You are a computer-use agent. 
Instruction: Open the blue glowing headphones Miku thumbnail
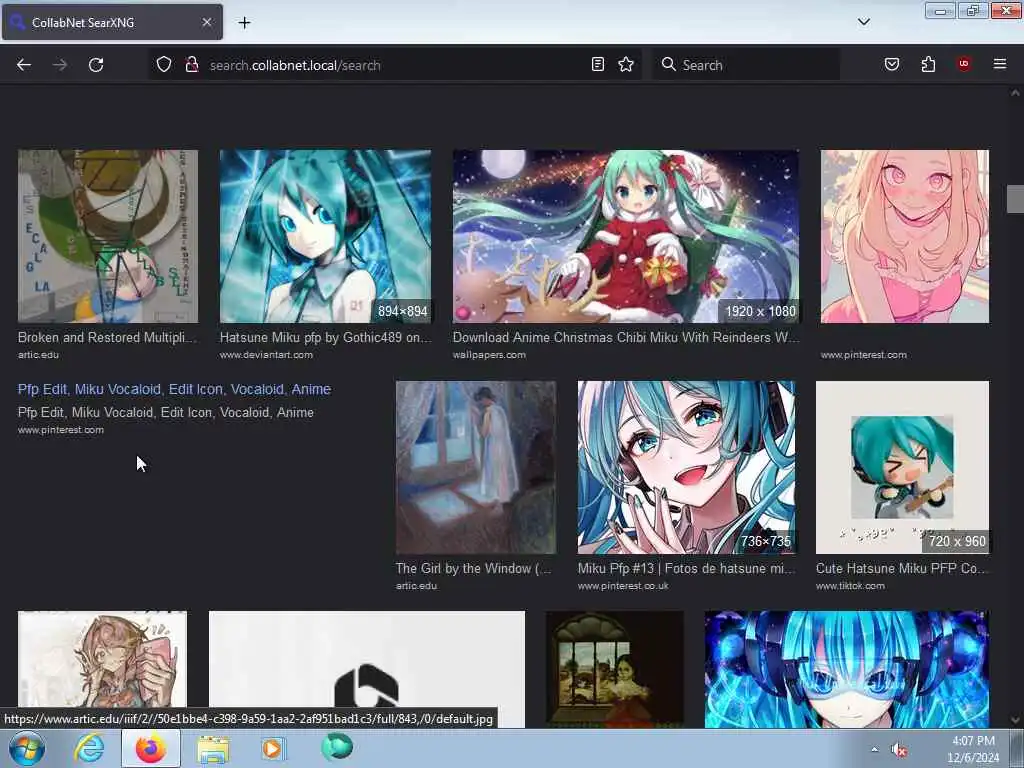click(846, 669)
